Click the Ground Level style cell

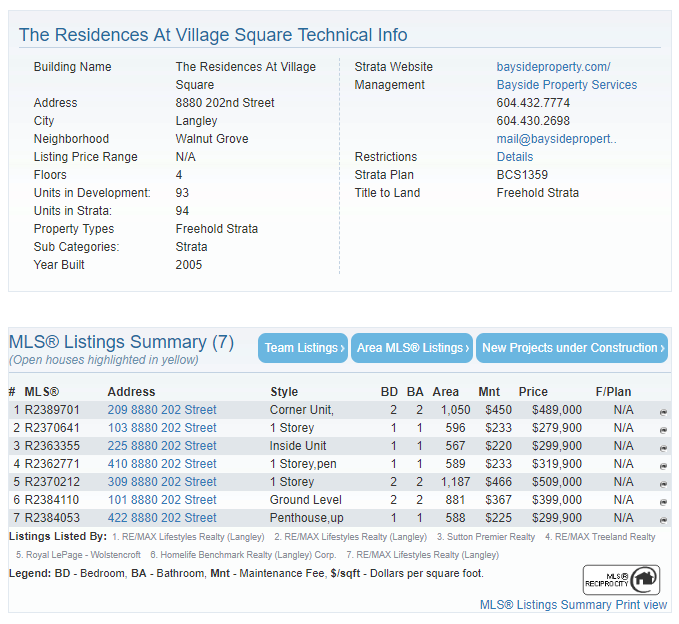pyautogui.click(x=306, y=500)
